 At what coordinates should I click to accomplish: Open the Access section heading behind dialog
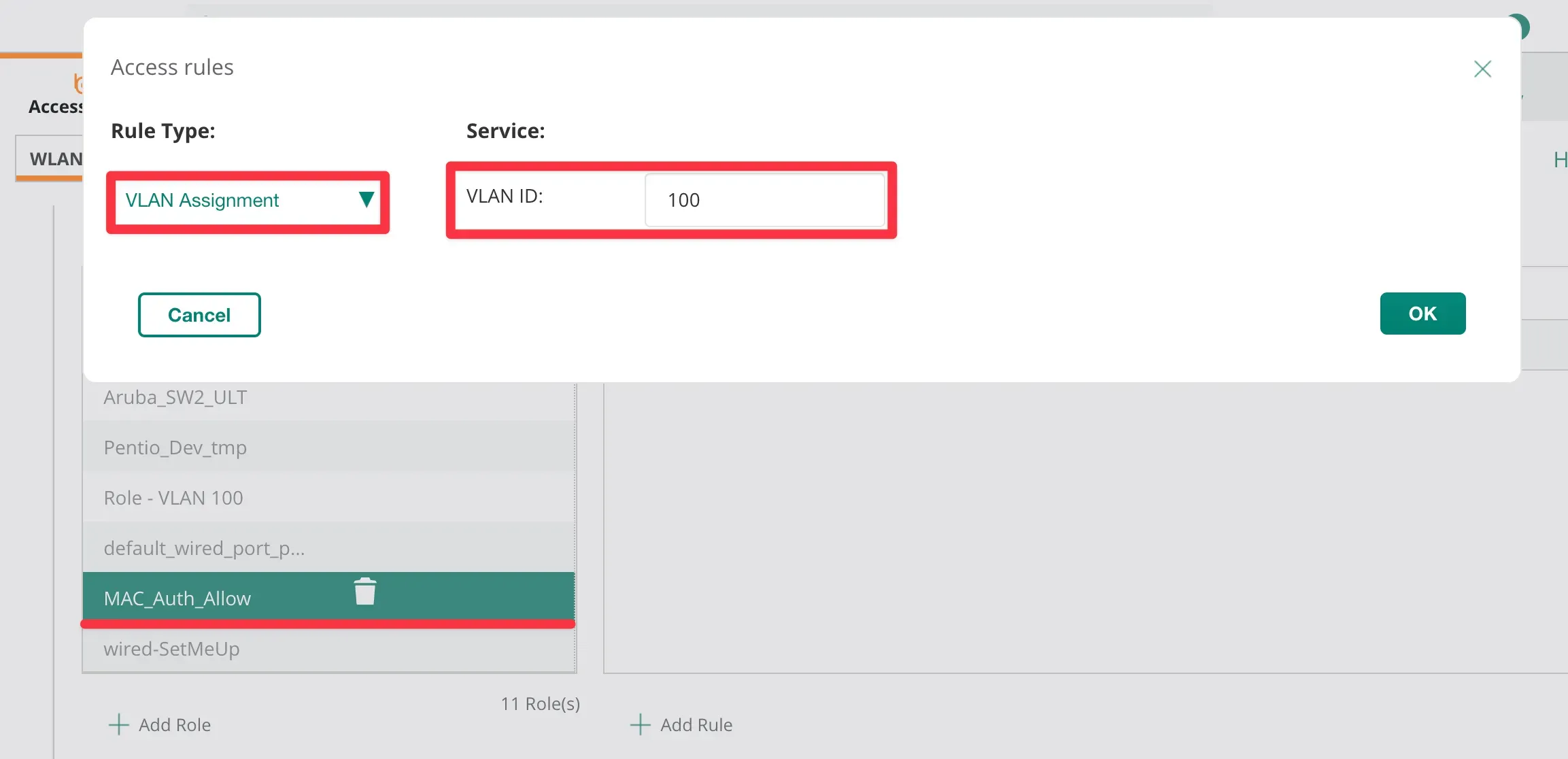tap(54, 107)
